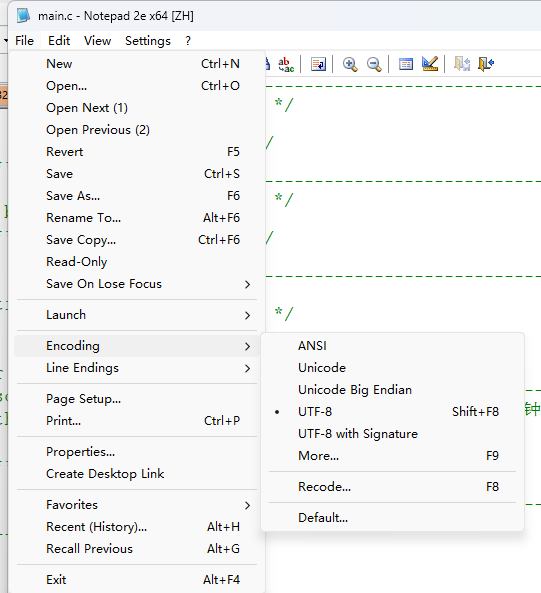Select the checked UTF-8 encoding
The width and height of the screenshot is (541, 593).
tap(392, 411)
